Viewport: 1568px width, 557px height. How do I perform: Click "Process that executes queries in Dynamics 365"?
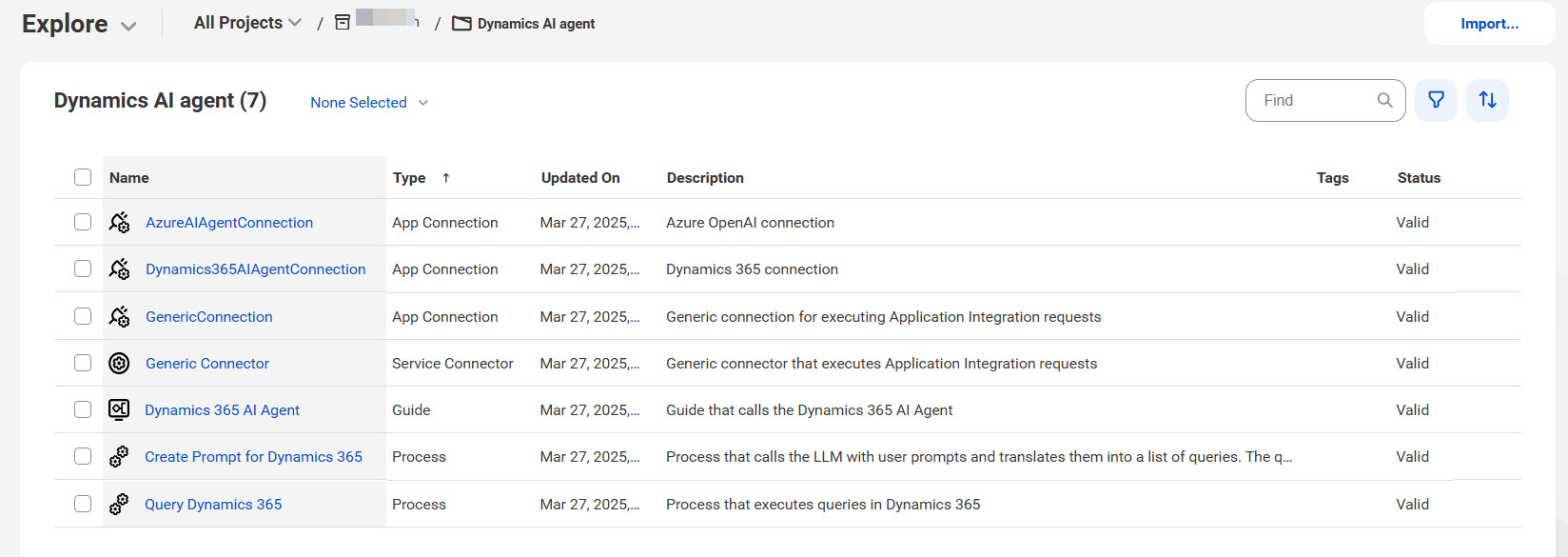823,505
